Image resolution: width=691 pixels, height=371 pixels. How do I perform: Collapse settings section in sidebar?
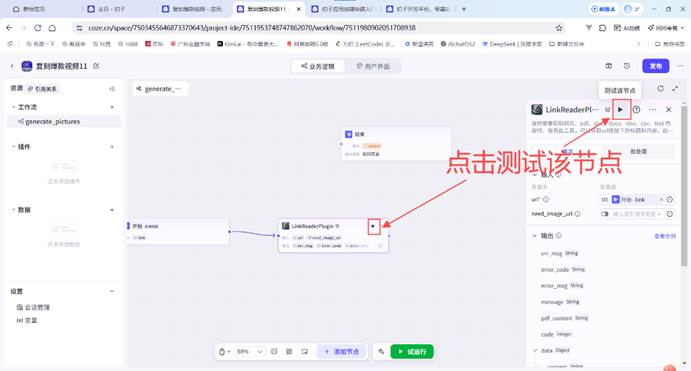[x=112, y=291]
